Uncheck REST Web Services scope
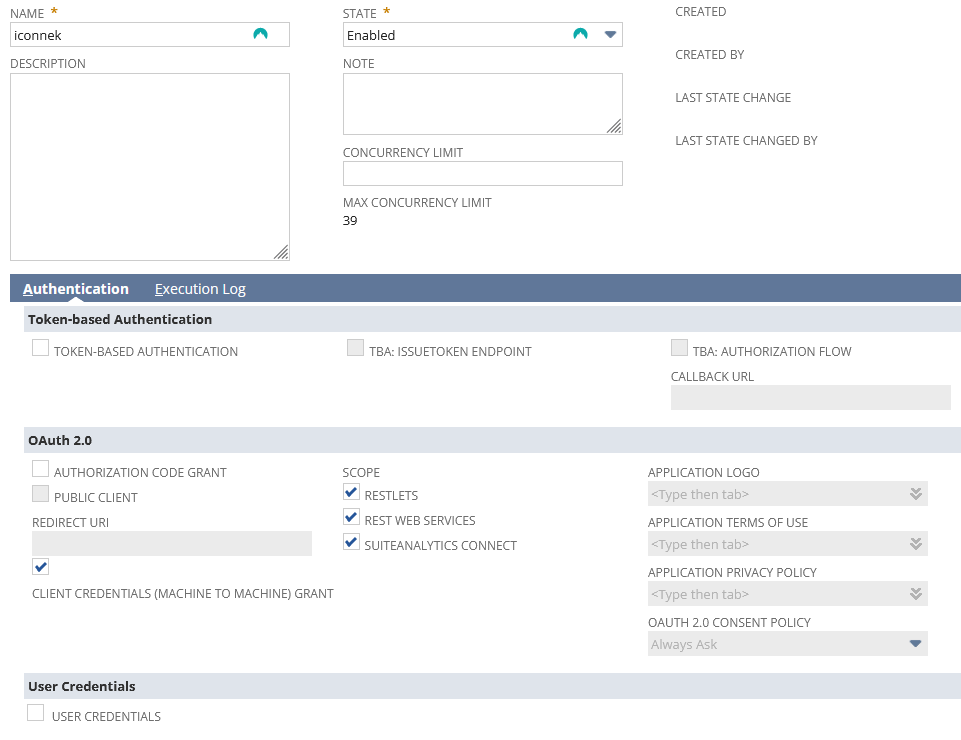Viewport: 961px width, 740px height. [x=351, y=517]
